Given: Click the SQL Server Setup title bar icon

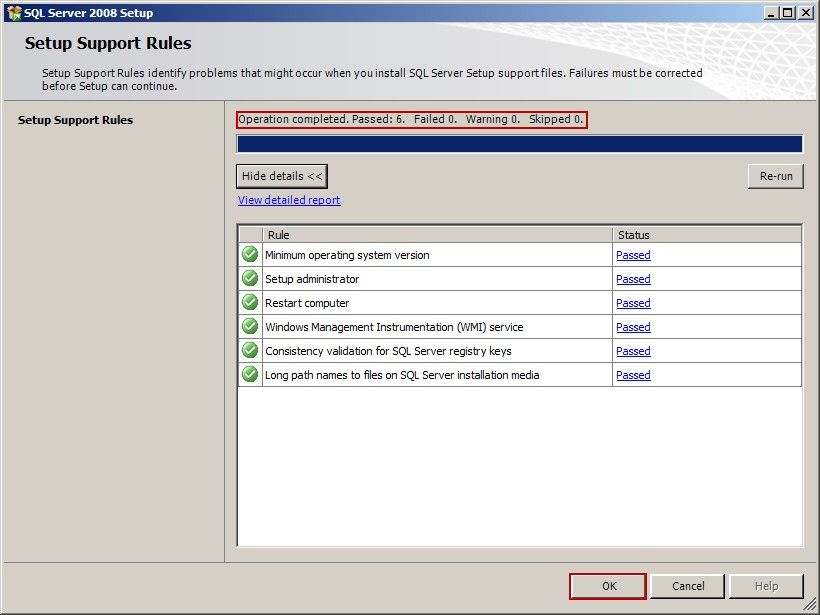Looking at the screenshot, I should click(x=14, y=13).
